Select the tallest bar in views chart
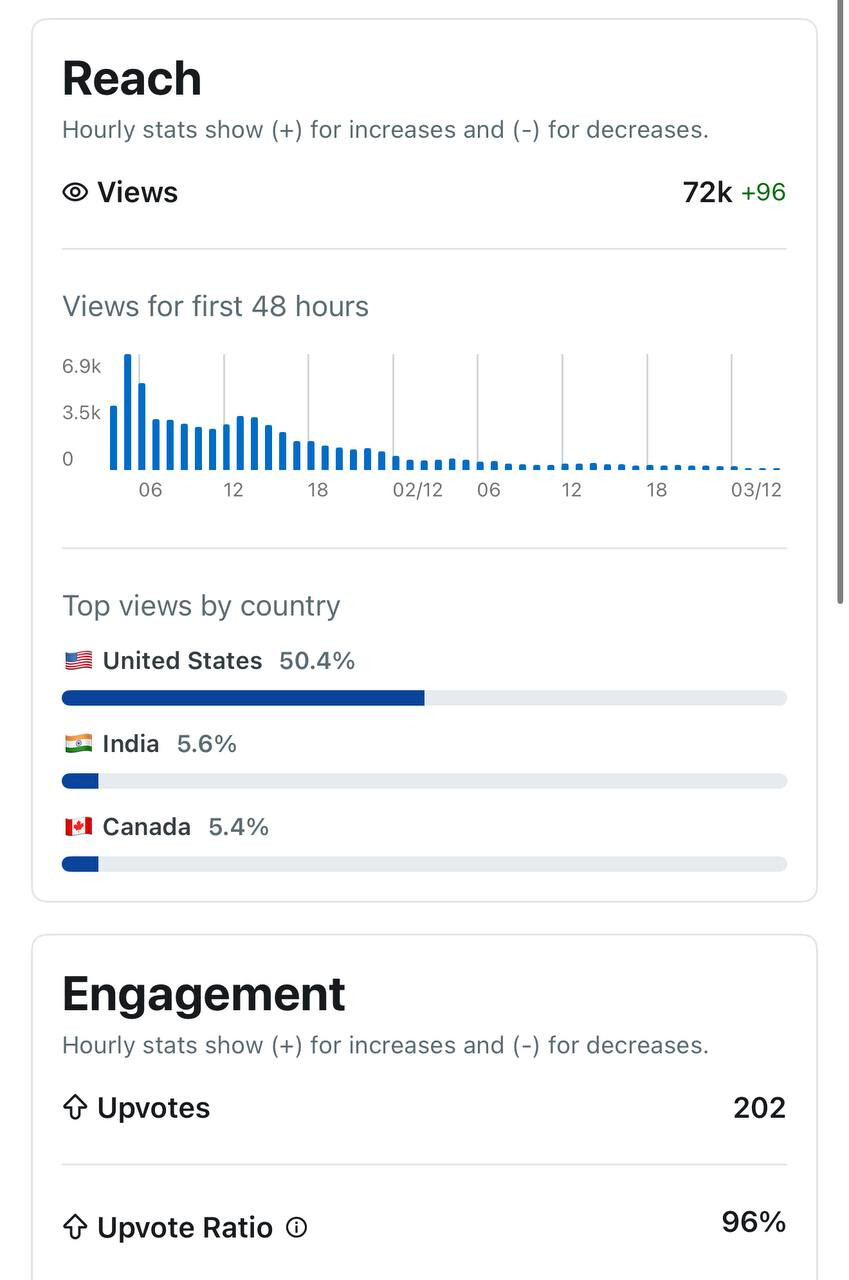The image size is (849, 1280). [x=128, y=412]
